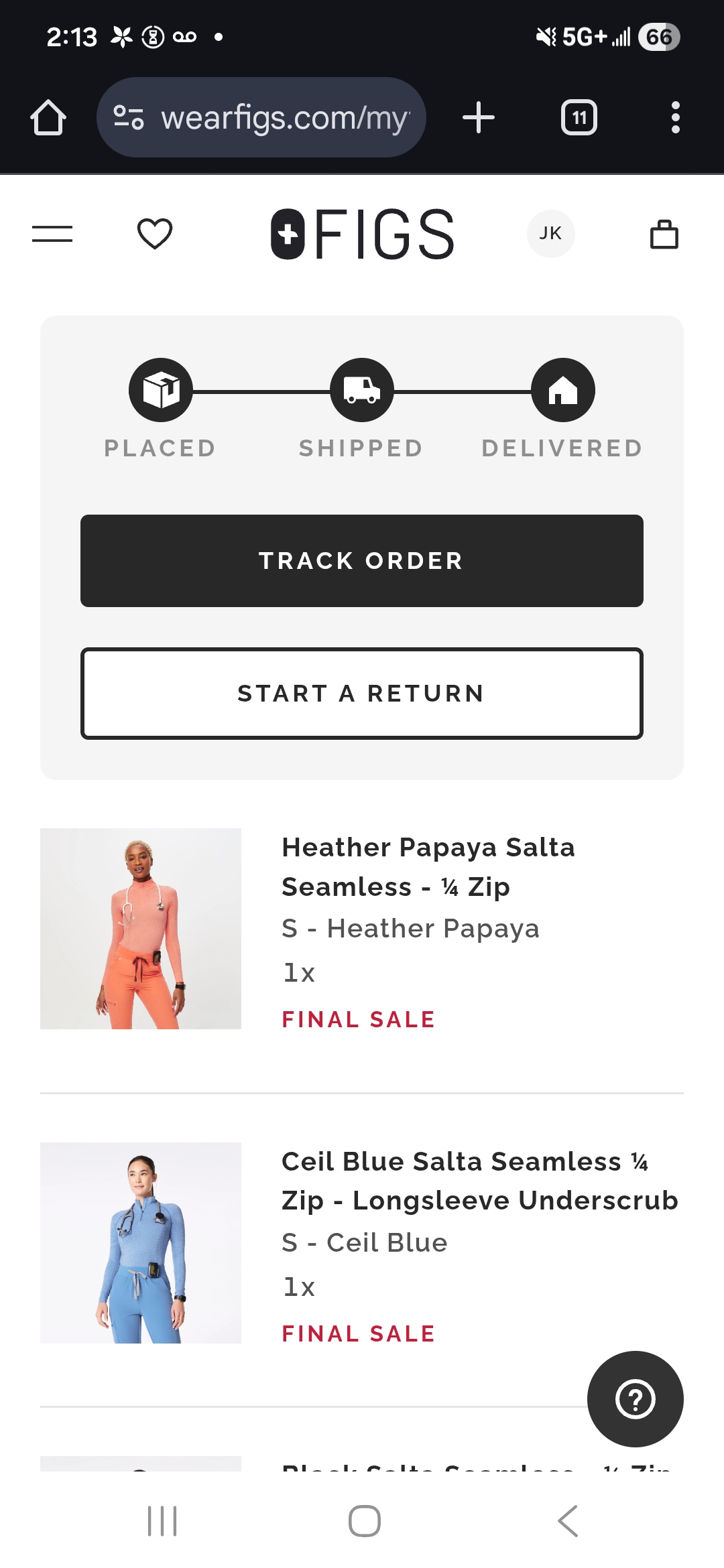Open Heather Papaya Salta Seamless title
This screenshot has width=724, height=1568.
click(428, 867)
